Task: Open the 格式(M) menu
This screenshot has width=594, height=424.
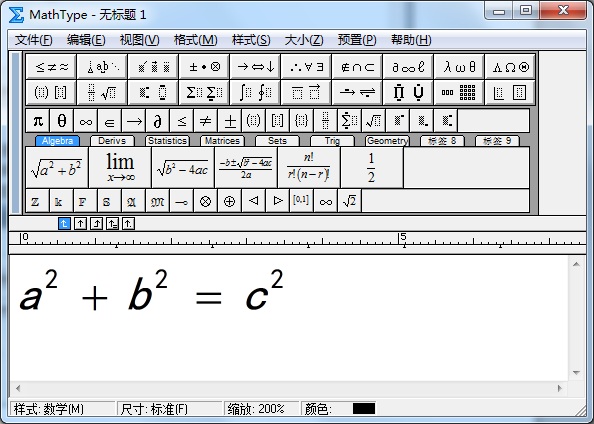Action: (195, 40)
